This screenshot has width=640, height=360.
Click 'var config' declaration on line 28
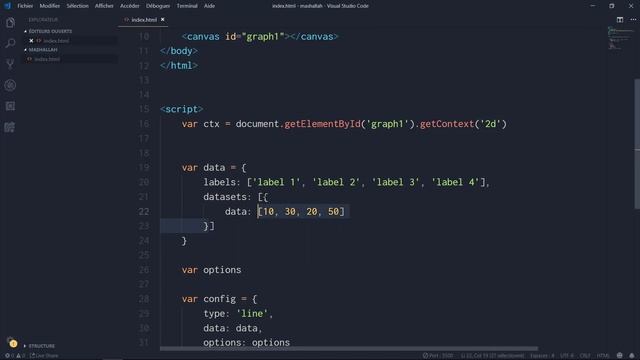pyautogui.click(x=209, y=299)
